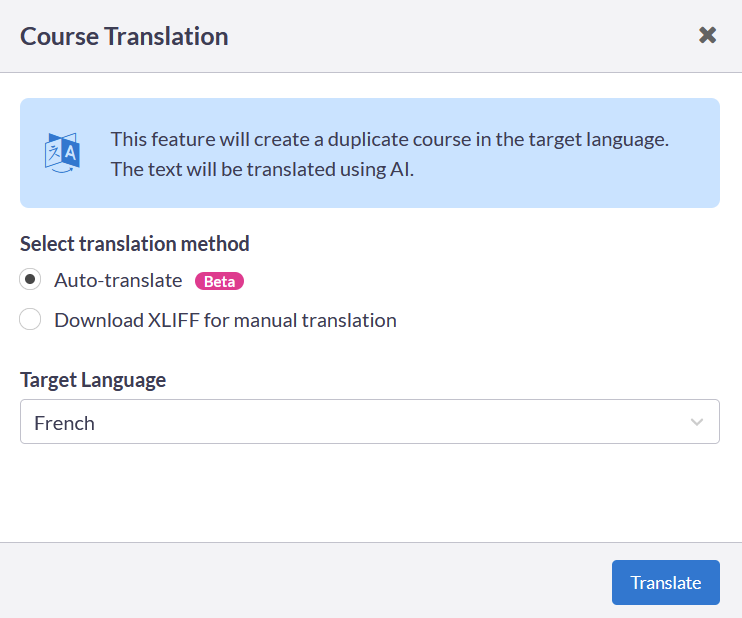742x618 pixels.
Task: Click the Target Language label
Action: click(x=93, y=380)
